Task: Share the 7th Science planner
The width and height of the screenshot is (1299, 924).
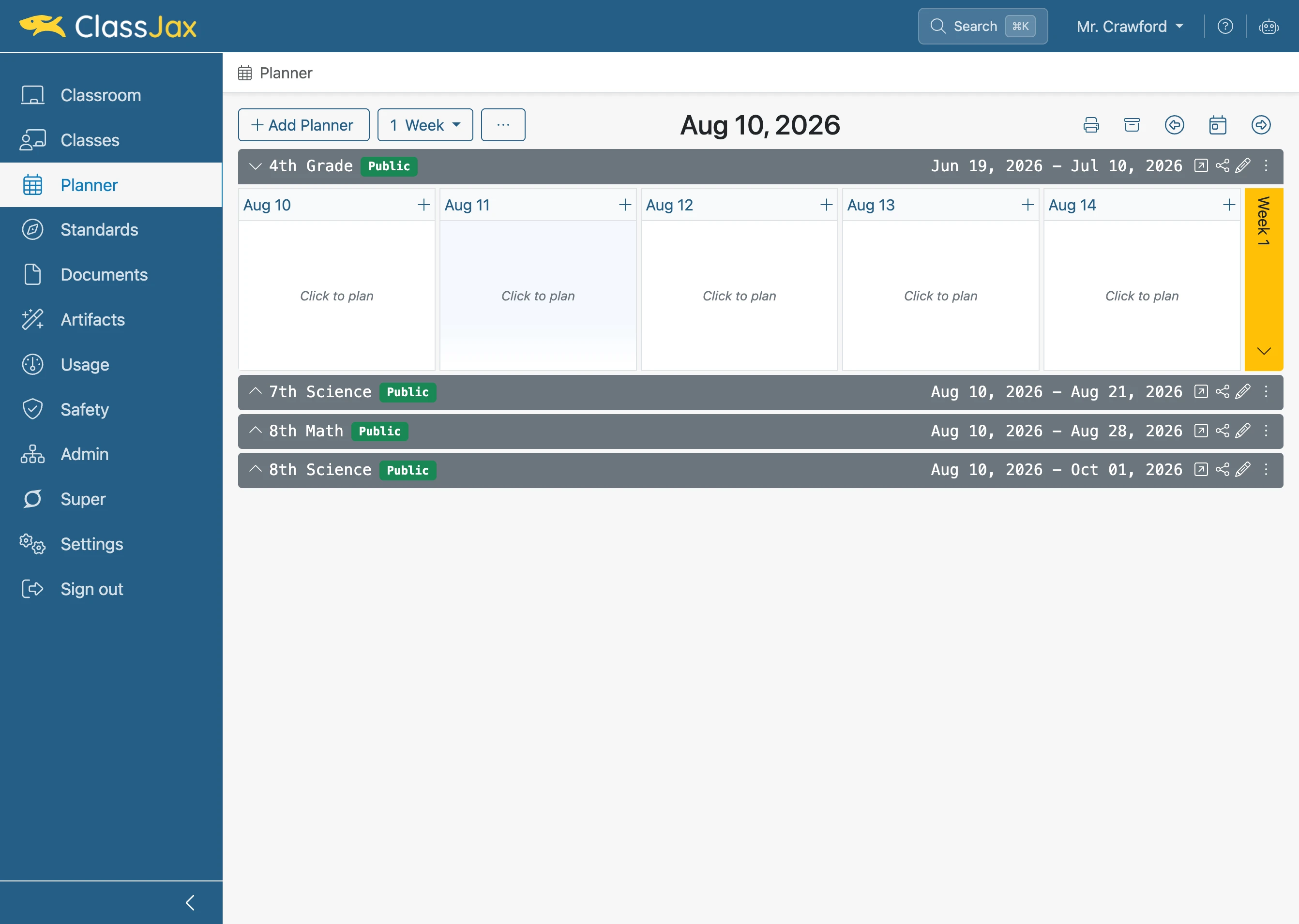Action: coord(1222,391)
